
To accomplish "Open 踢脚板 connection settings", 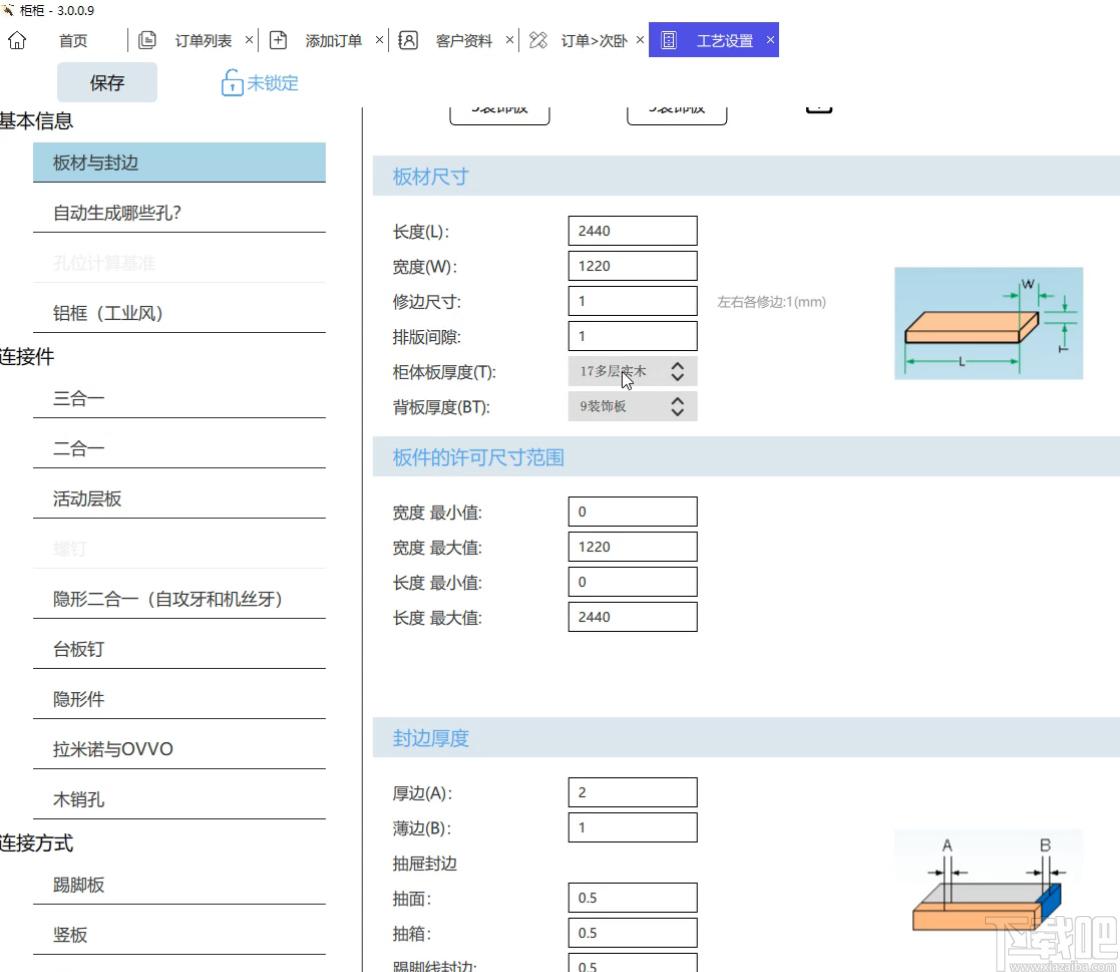I will (179, 884).
